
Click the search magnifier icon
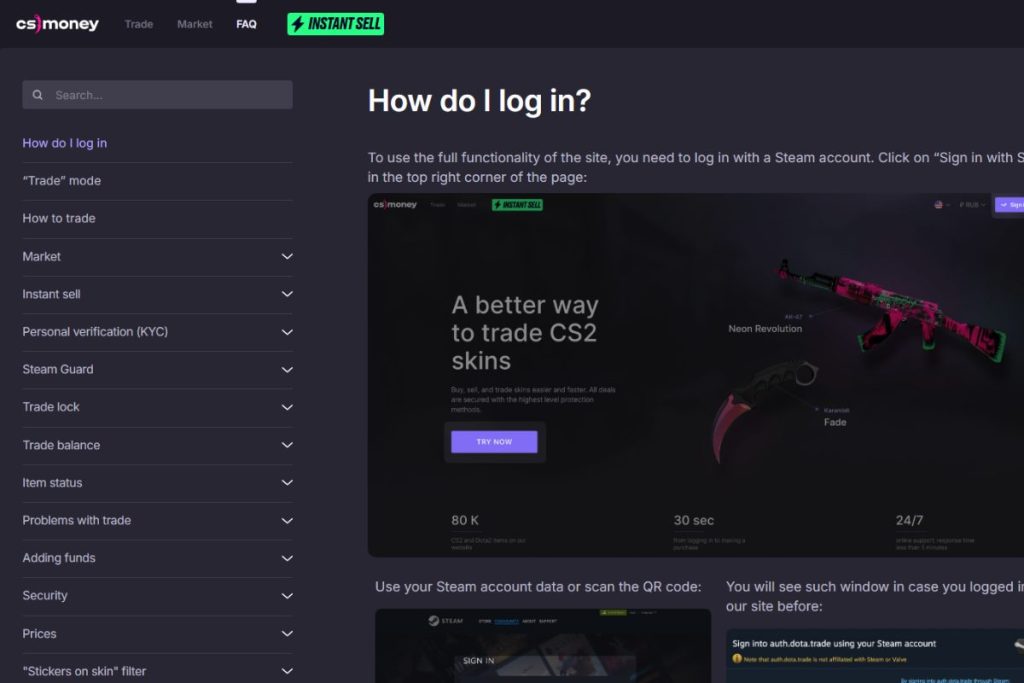click(38, 95)
